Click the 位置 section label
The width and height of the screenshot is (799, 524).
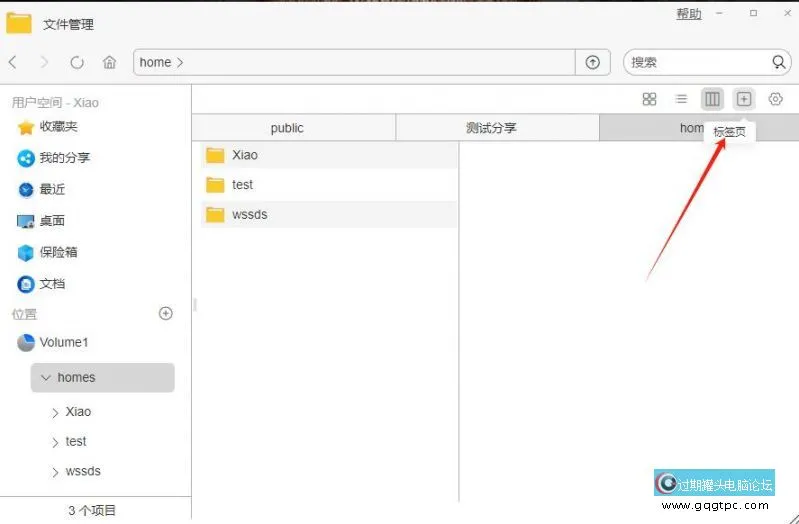[x=24, y=314]
